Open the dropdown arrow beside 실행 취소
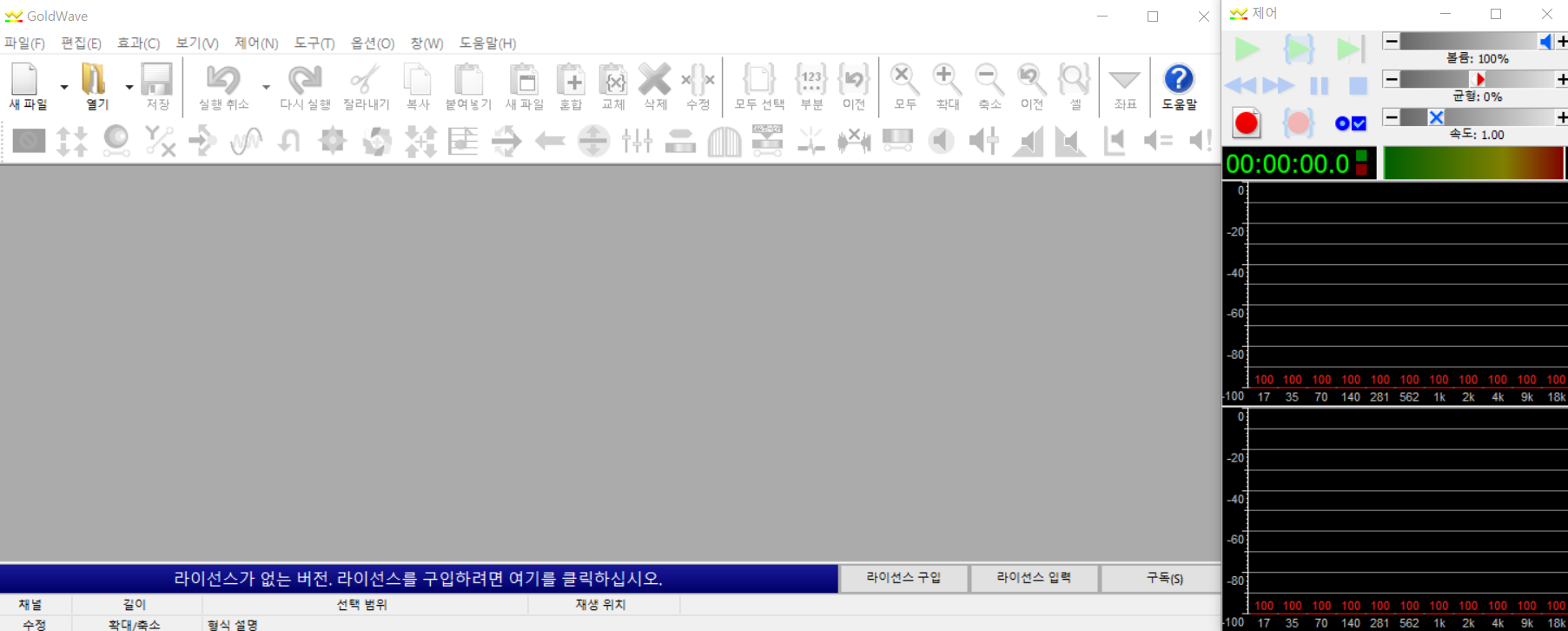1568x631 pixels. pos(266,87)
